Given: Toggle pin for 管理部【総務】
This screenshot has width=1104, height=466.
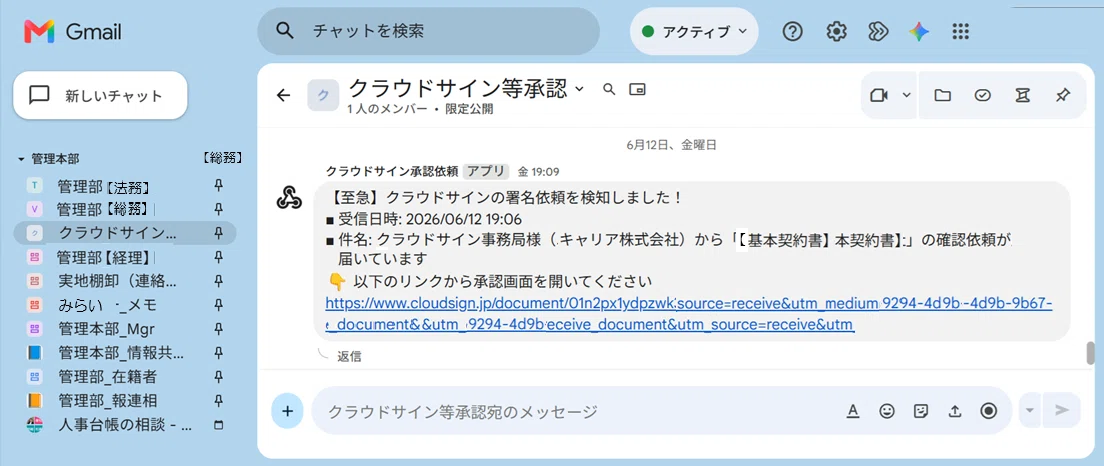Looking at the screenshot, I should click(x=218, y=209).
